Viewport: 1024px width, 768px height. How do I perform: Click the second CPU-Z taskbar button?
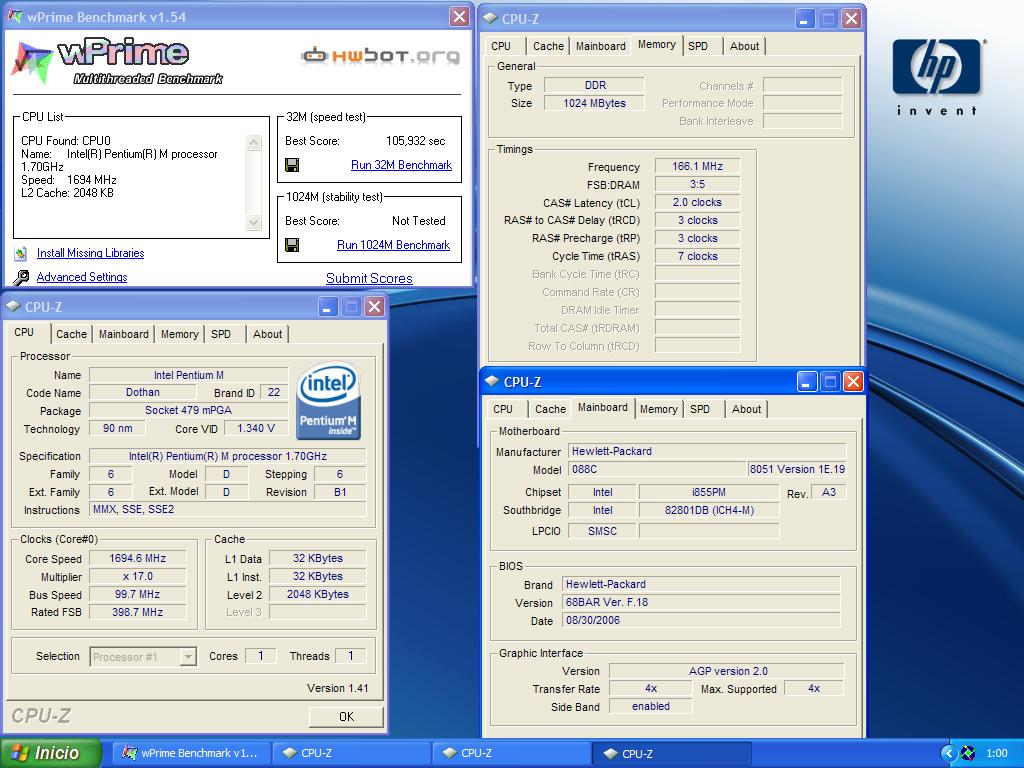click(x=511, y=753)
